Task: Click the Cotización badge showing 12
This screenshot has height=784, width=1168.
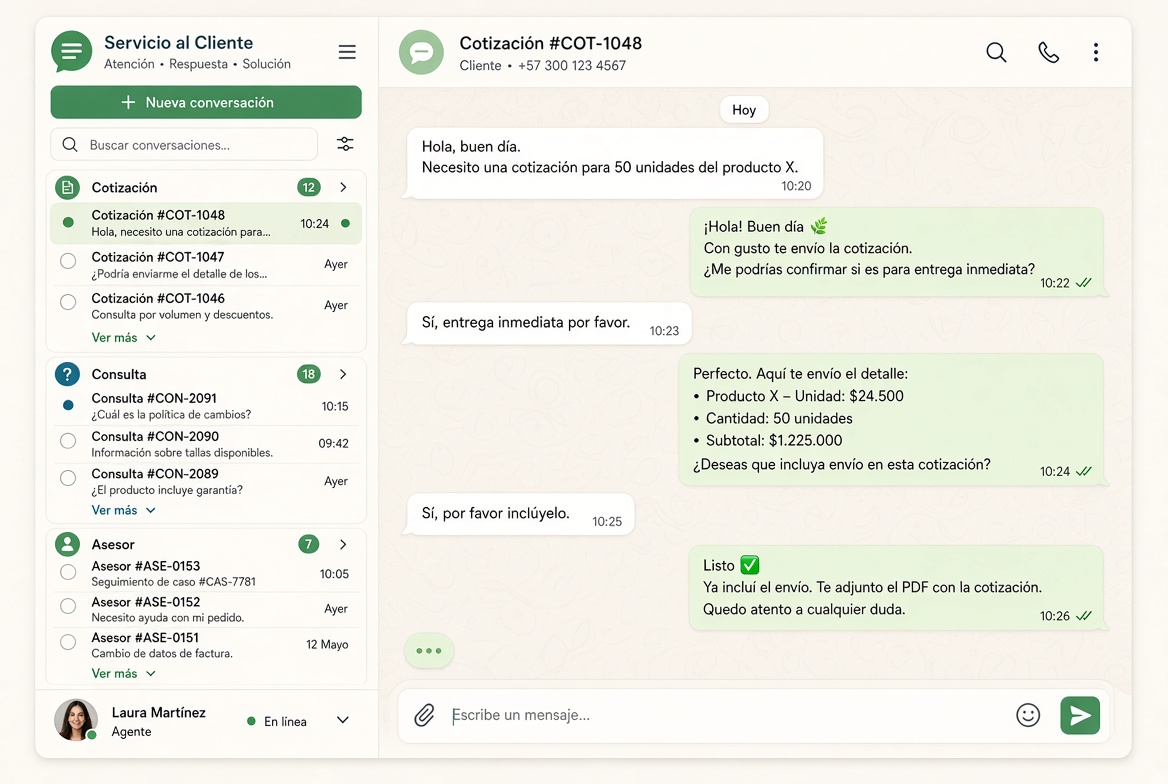Action: (308, 187)
